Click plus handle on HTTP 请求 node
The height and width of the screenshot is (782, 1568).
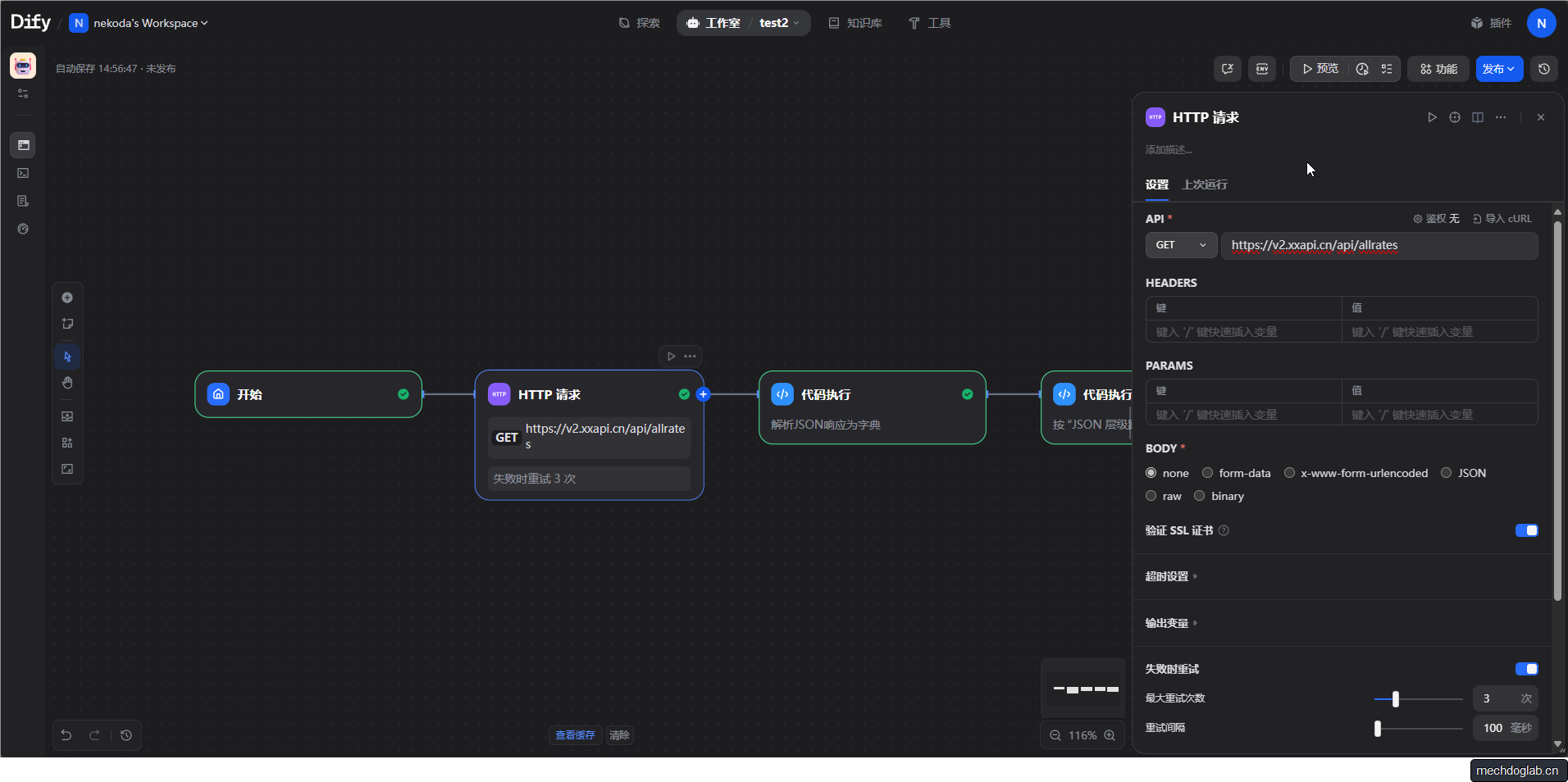click(703, 394)
